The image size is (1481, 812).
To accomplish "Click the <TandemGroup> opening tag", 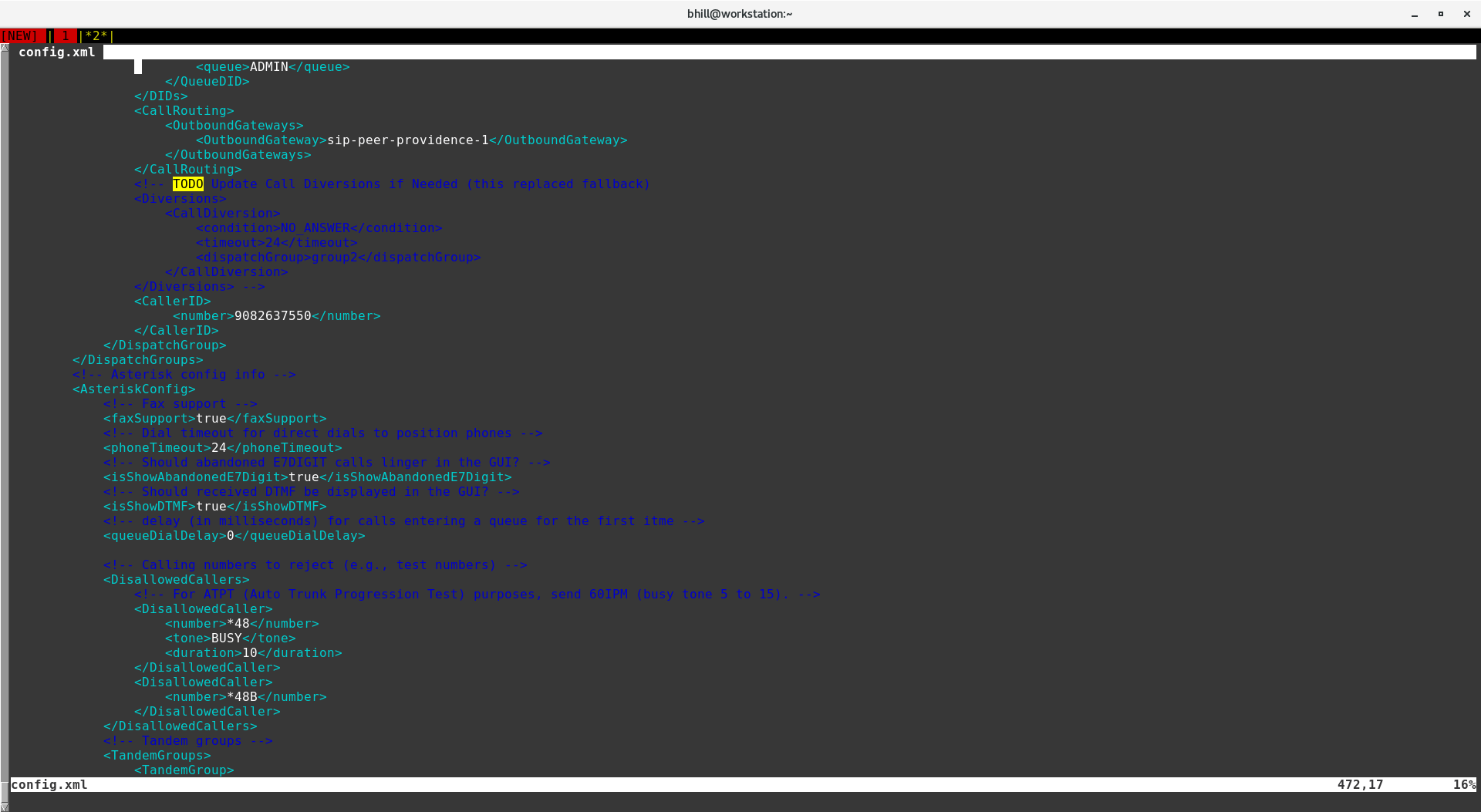I will [x=184, y=770].
